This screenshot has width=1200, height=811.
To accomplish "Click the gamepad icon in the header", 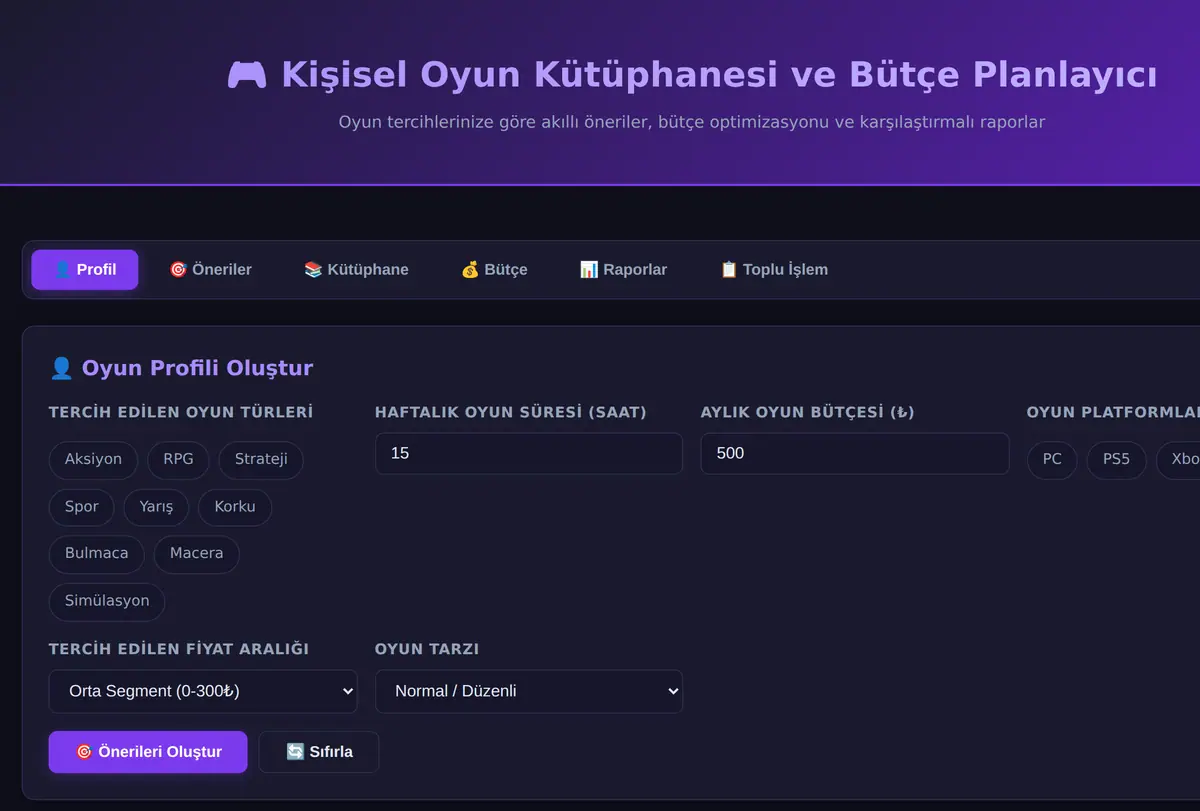I will pos(247,75).
